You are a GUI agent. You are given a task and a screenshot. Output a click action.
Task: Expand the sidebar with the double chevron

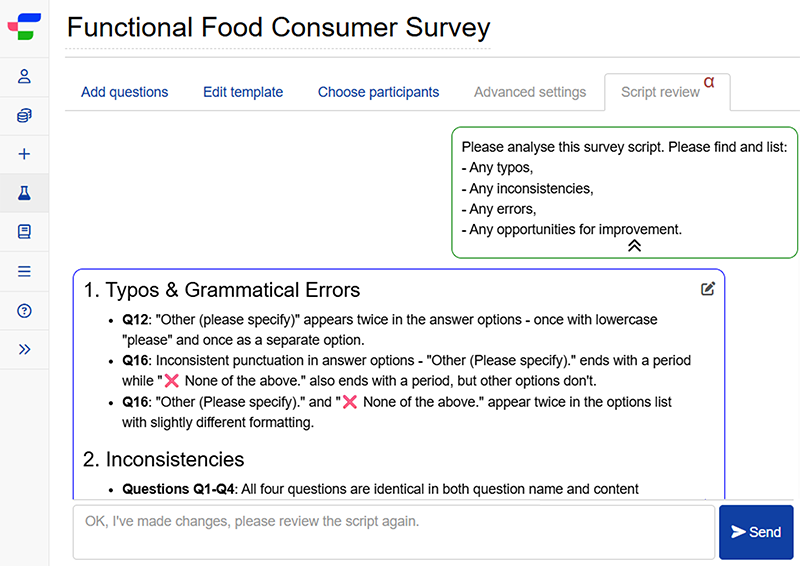click(25, 349)
